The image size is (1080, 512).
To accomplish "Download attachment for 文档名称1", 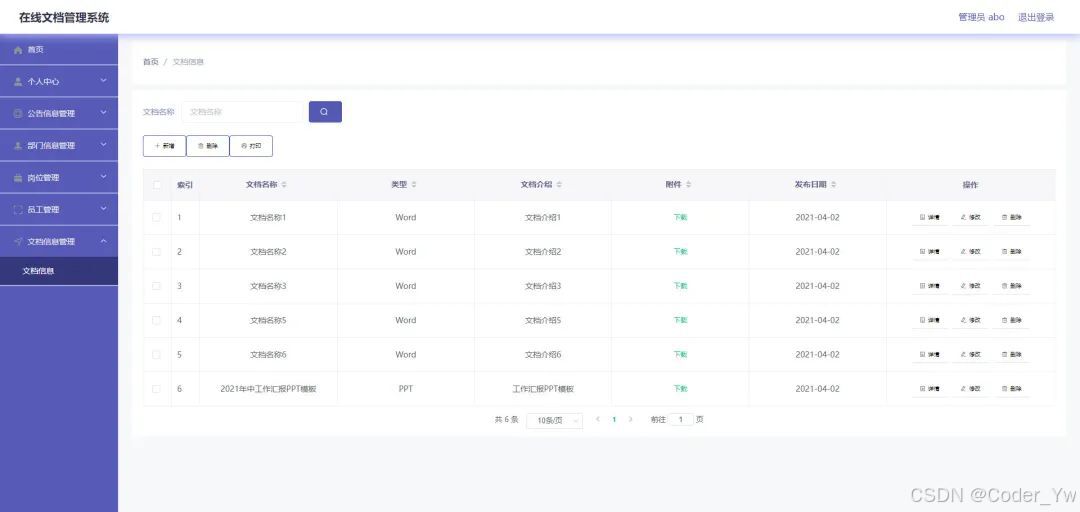I will [x=681, y=217].
